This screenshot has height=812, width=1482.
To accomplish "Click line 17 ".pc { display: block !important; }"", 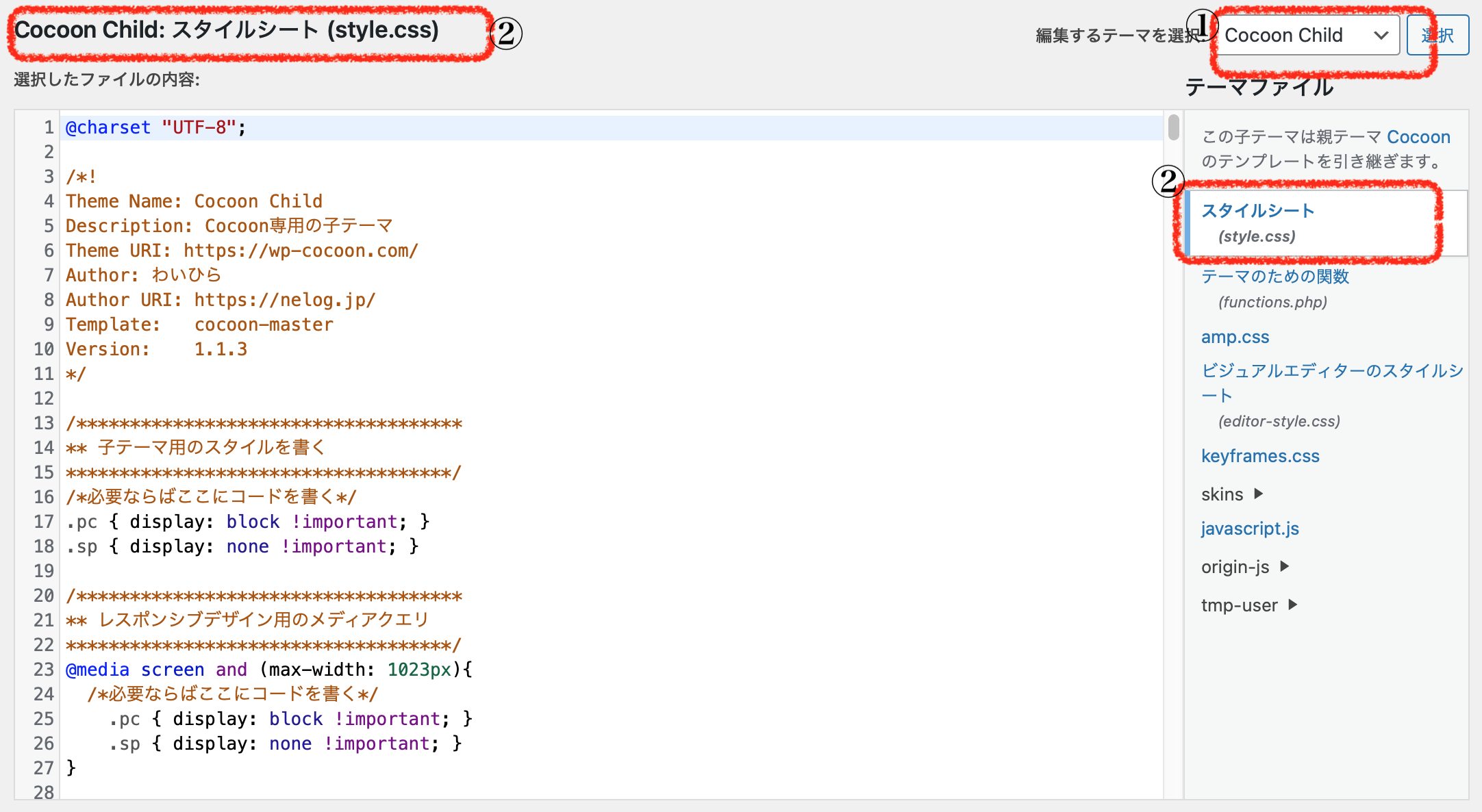I will [248, 522].
